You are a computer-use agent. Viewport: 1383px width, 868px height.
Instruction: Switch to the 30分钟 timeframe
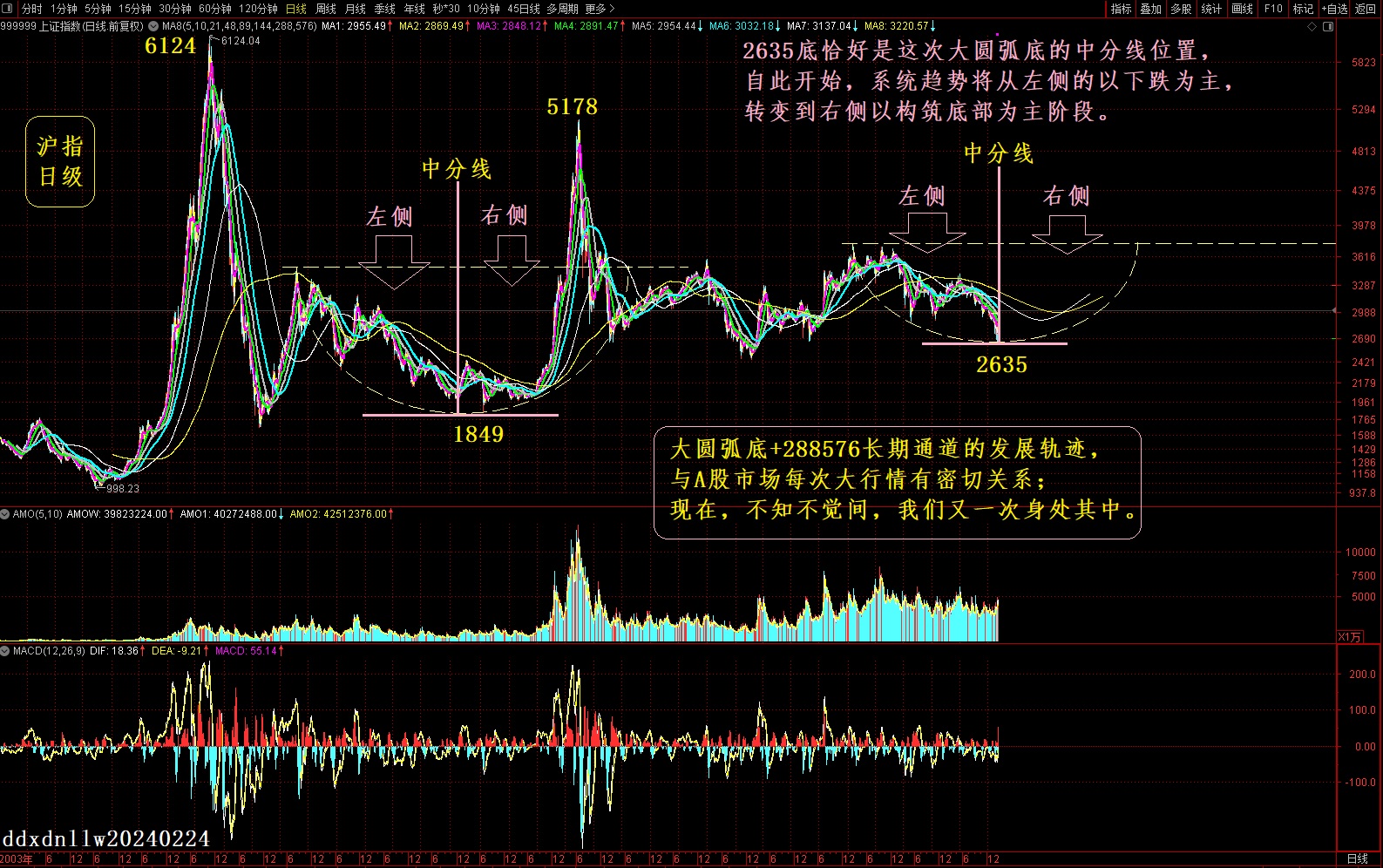coord(175,9)
